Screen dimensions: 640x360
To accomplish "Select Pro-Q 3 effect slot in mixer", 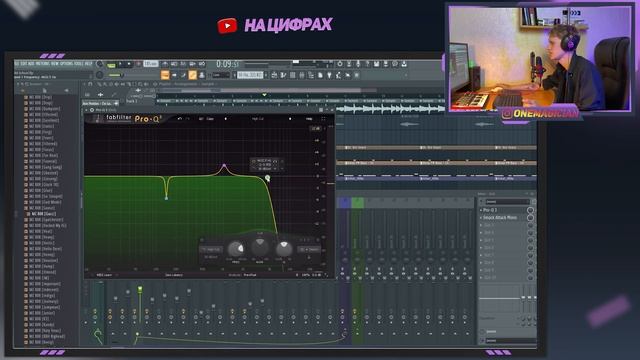I will [x=504, y=210].
